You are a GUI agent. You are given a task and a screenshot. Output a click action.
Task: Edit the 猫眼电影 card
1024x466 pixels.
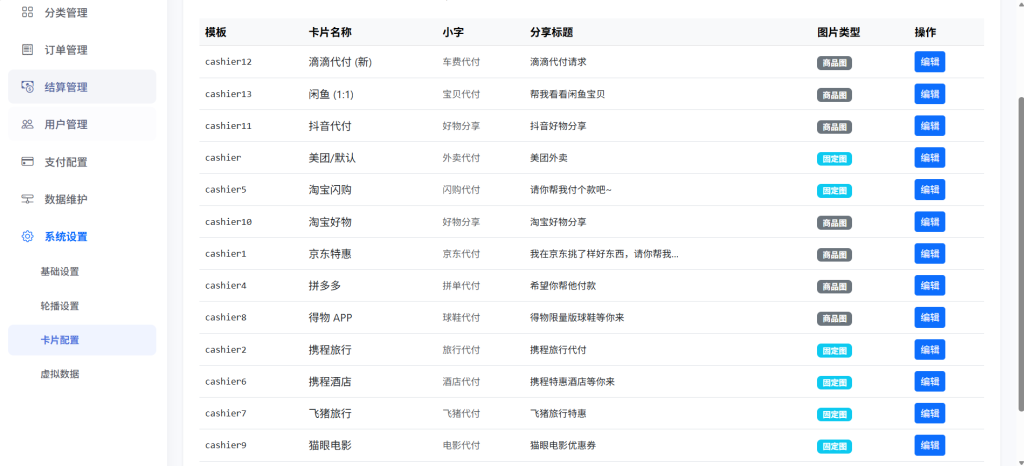coord(929,445)
